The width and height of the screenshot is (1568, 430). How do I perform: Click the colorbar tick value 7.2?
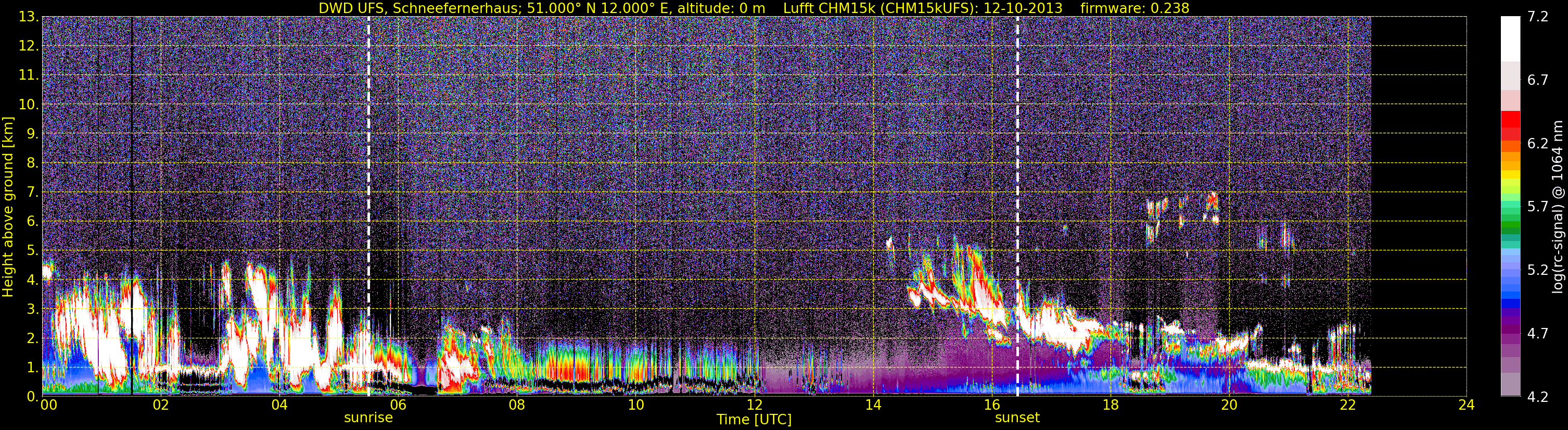pos(1538,17)
